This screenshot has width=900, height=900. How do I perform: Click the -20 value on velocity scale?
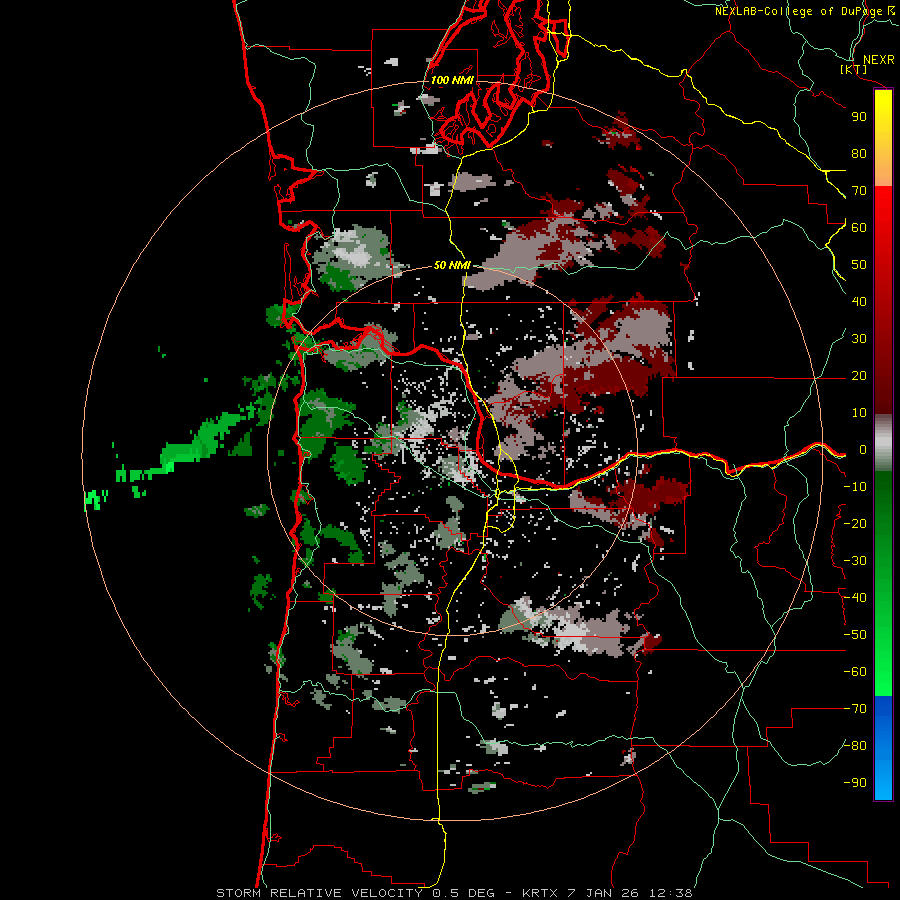tap(855, 524)
